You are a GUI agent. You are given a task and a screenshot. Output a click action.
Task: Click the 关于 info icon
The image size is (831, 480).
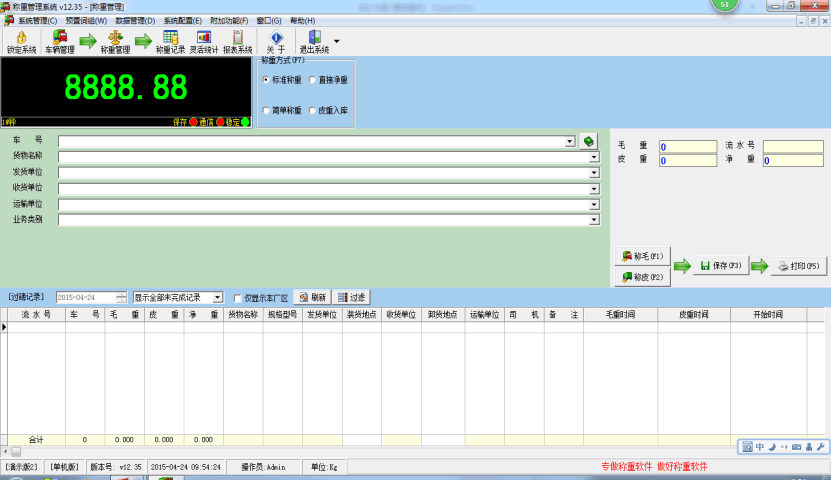276,38
